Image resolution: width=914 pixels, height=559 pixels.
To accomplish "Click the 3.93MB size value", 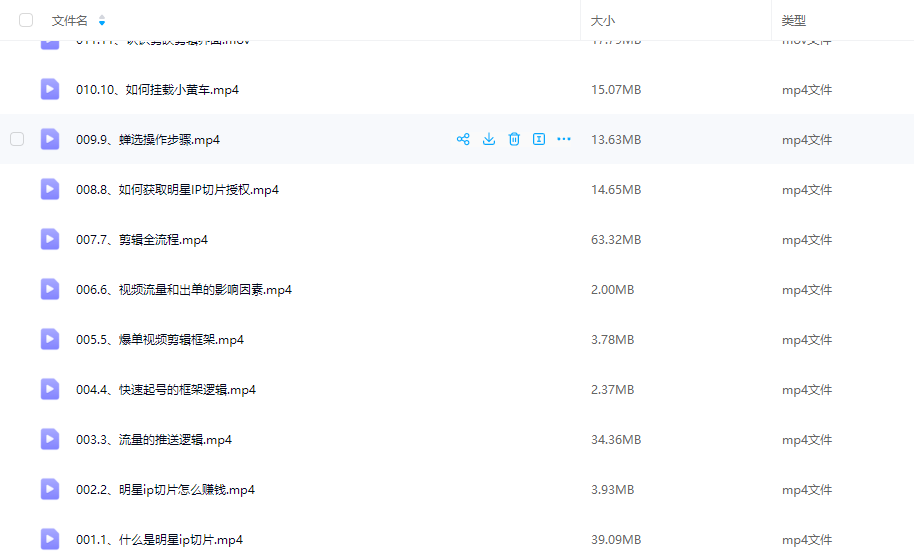I will (x=613, y=490).
